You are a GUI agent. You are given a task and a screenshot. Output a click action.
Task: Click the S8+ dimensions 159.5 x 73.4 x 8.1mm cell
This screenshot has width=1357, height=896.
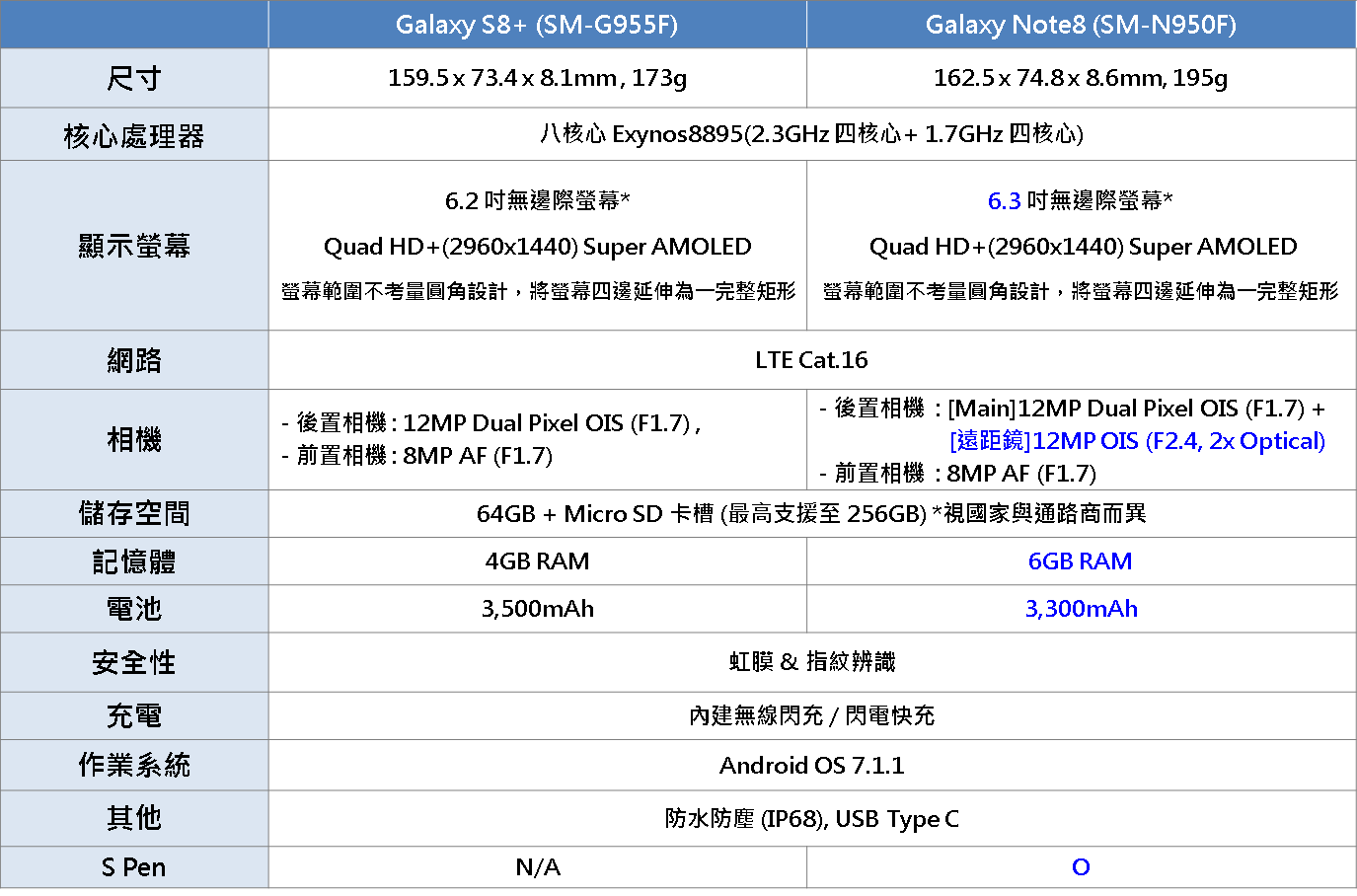click(x=537, y=78)
